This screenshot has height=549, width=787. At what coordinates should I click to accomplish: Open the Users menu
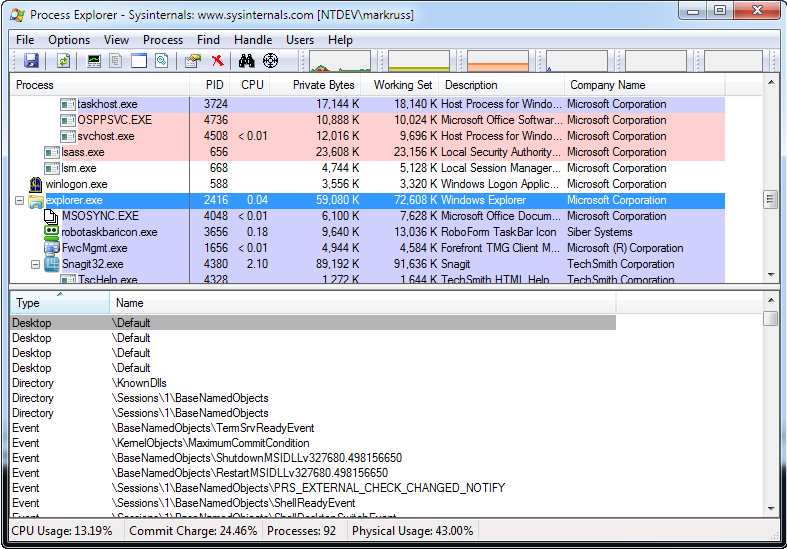click(300, 40)
